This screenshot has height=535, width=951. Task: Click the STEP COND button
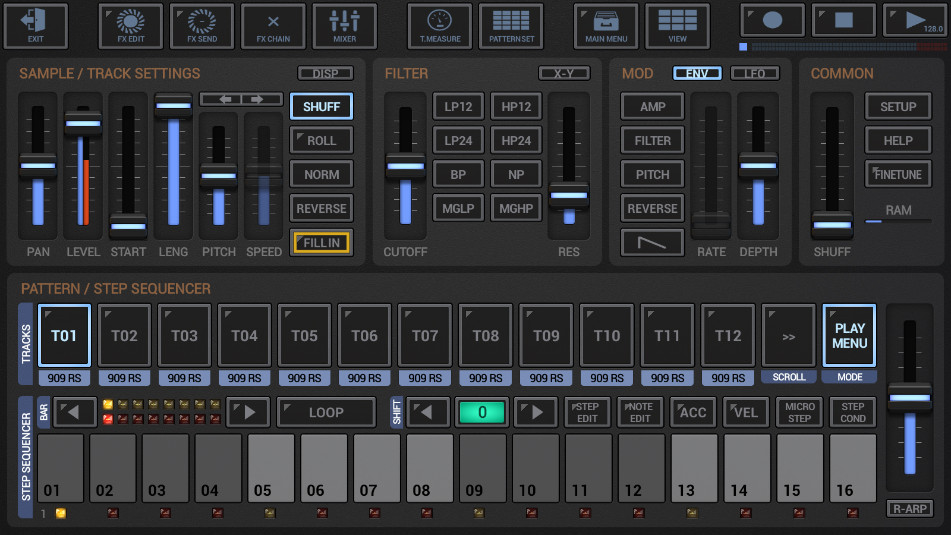click(853, 412)
